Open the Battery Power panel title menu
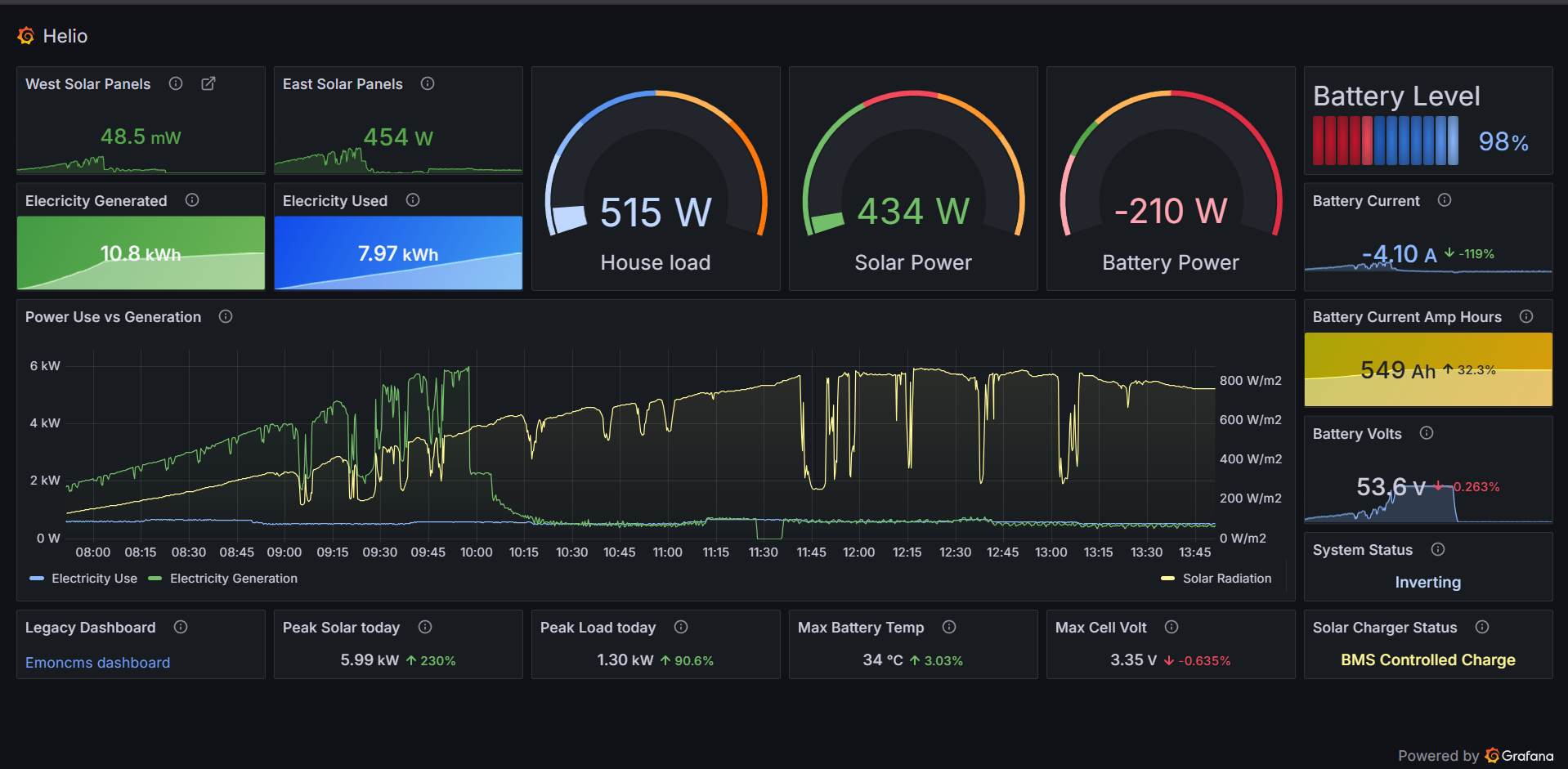Screen dimensions: 1568x769 click(1170, 262)
